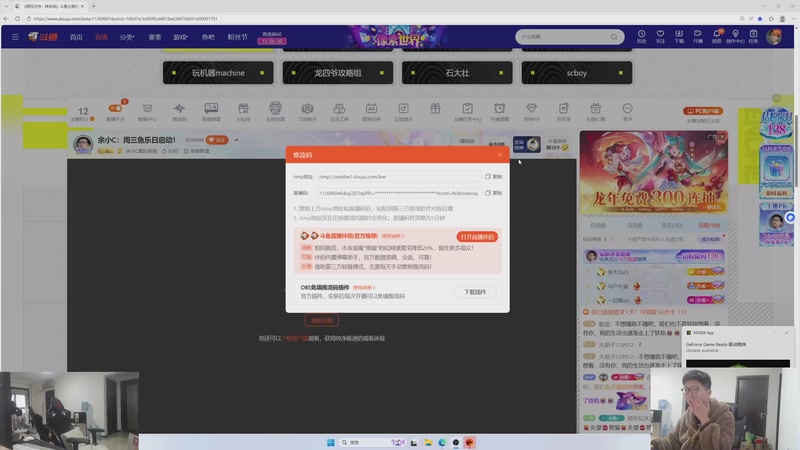This screenshot has width=800, height=450.
Task: Open a new browser tab with plus button
Action: 93,6
